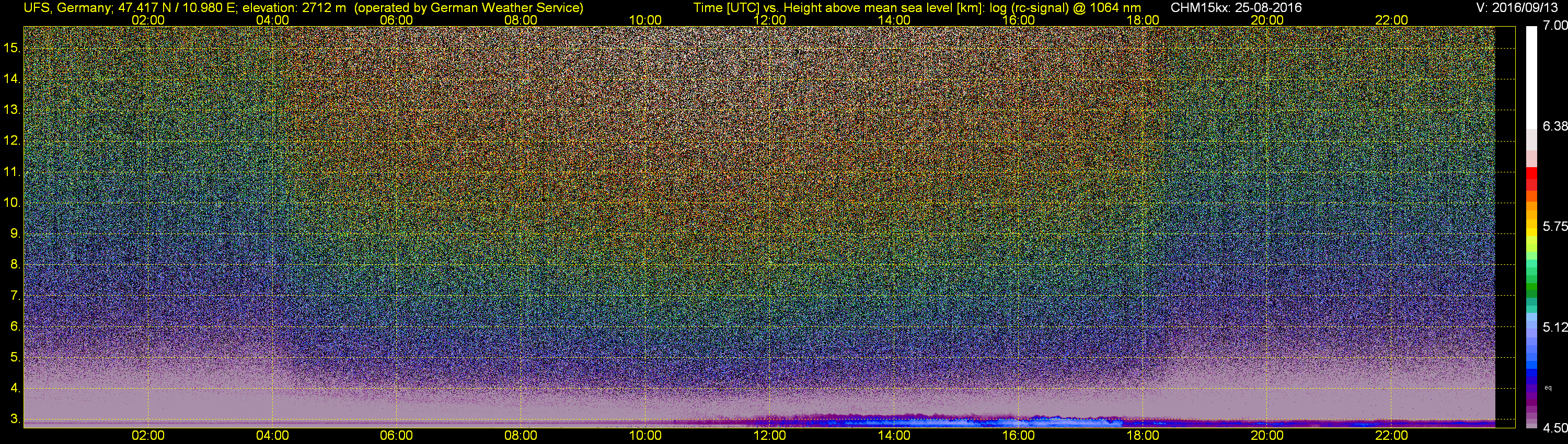This screenshot has height=444, width=1568.
Task: Click the "6." km height axis label
Action: pos(15,326)
